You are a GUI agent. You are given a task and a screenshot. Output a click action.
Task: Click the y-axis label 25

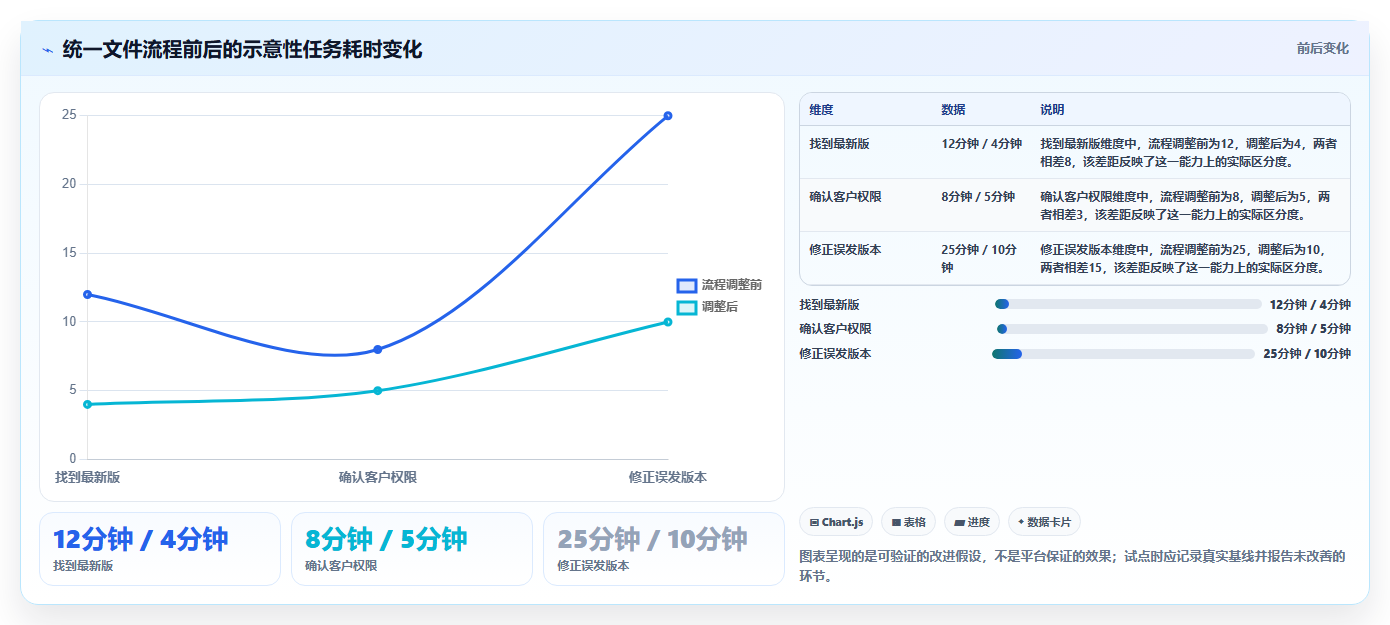coord(69,115)
